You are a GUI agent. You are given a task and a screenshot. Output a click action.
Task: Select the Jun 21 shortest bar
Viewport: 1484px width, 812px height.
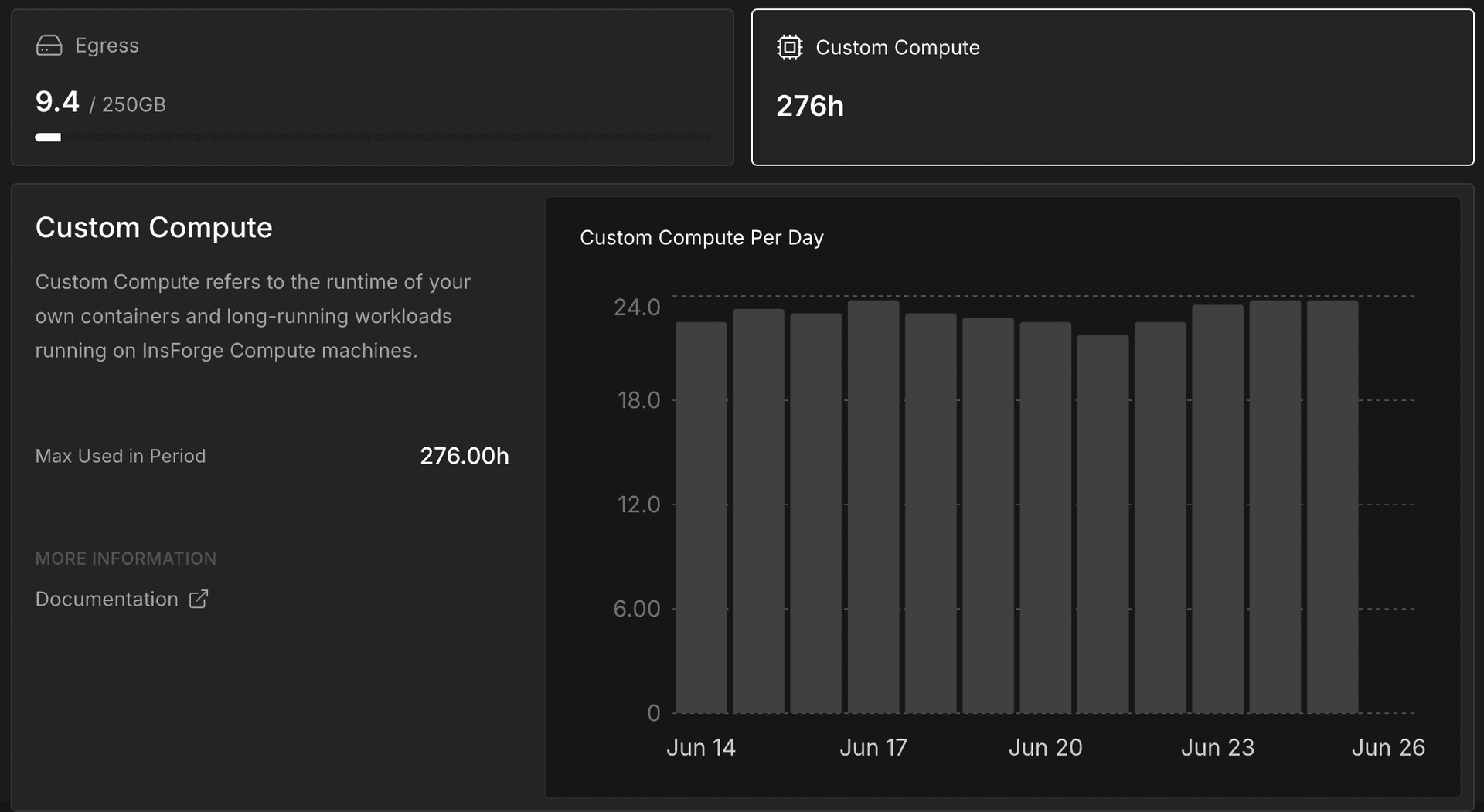coord(1103,524)
